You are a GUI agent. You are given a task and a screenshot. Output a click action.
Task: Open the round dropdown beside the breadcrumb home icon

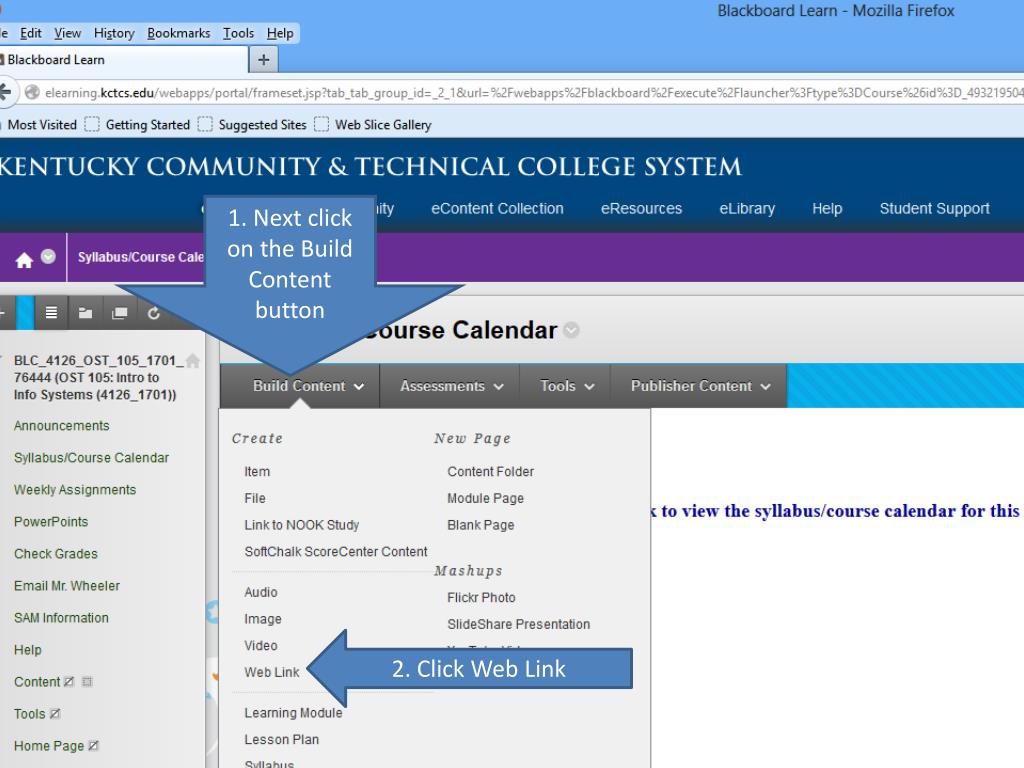point(48,257)
